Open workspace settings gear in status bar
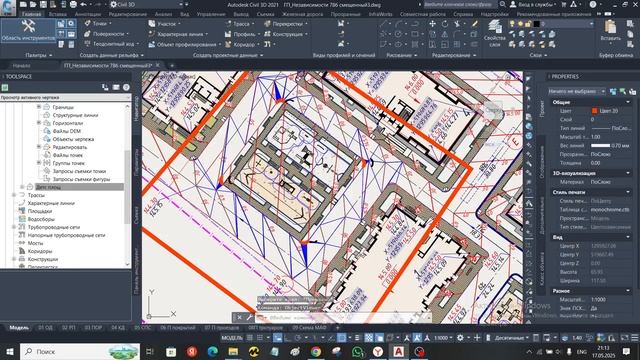The image size is (640, 360). point(460,338)
